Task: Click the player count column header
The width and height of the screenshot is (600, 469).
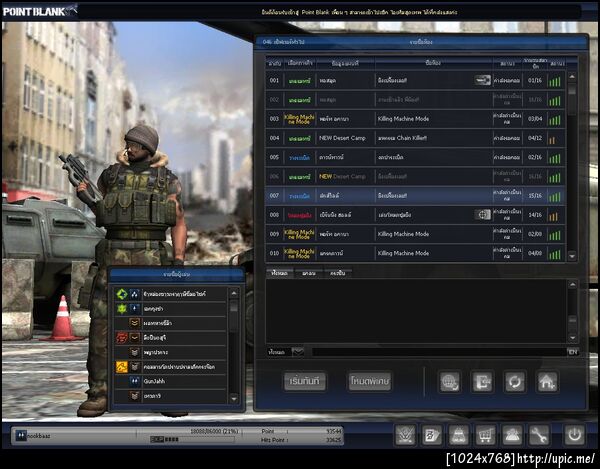Action: coord(535,63)
